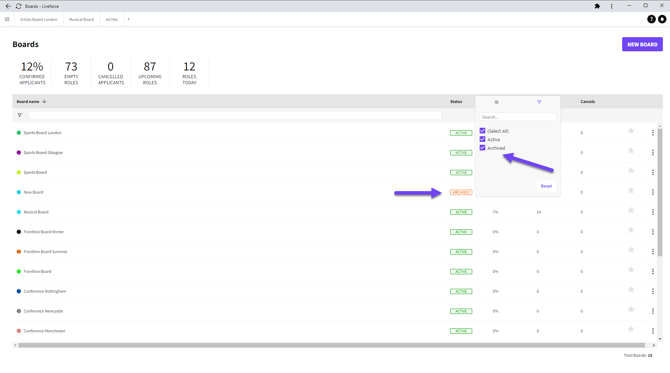Star the New Board row
This screenshot has height=373, width=670.
pyautogui.click(x=631, y=191)
